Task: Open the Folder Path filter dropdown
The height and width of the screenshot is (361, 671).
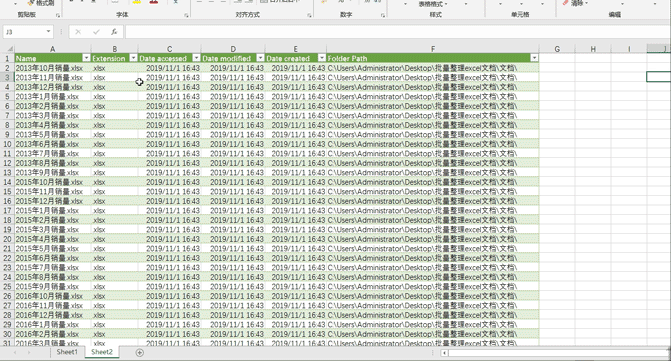Action: [534, 58]
